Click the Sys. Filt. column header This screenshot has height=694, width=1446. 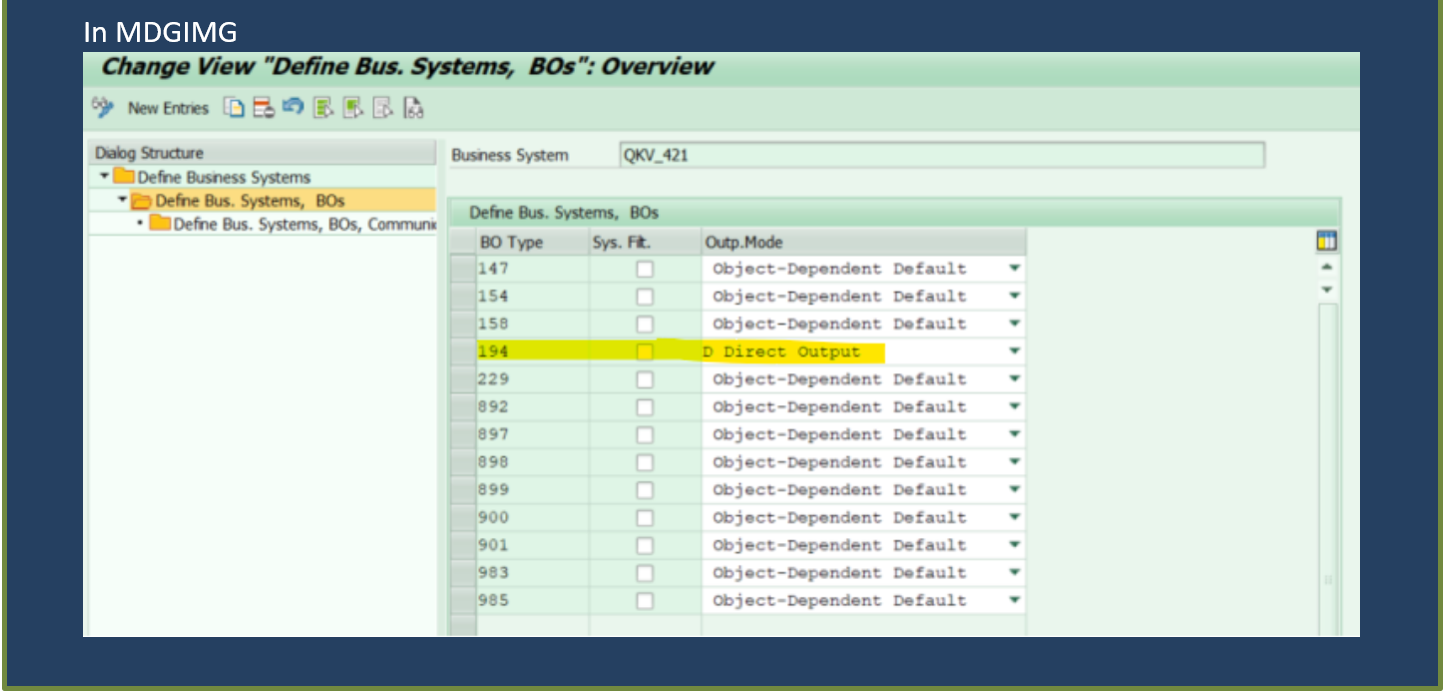point(645,242)
